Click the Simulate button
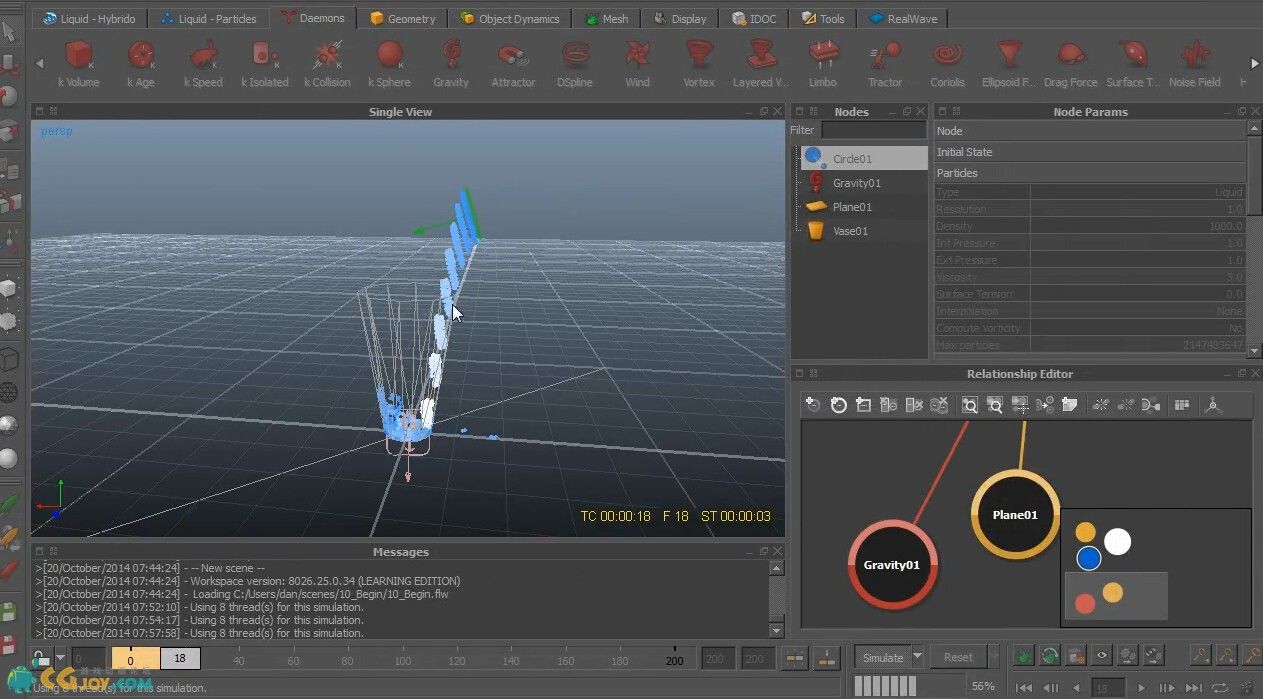The height and width of the screenshot is (699, 1263). coord(883,657)
